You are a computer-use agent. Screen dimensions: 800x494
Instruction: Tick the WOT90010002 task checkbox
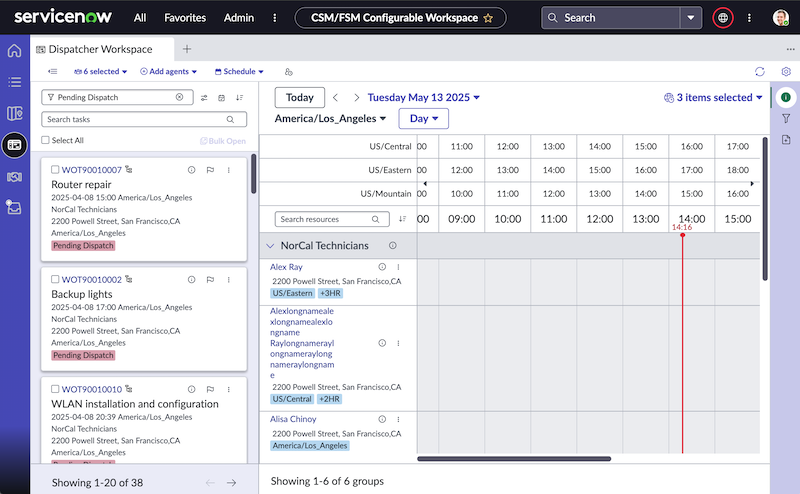(x=55, y=279)
